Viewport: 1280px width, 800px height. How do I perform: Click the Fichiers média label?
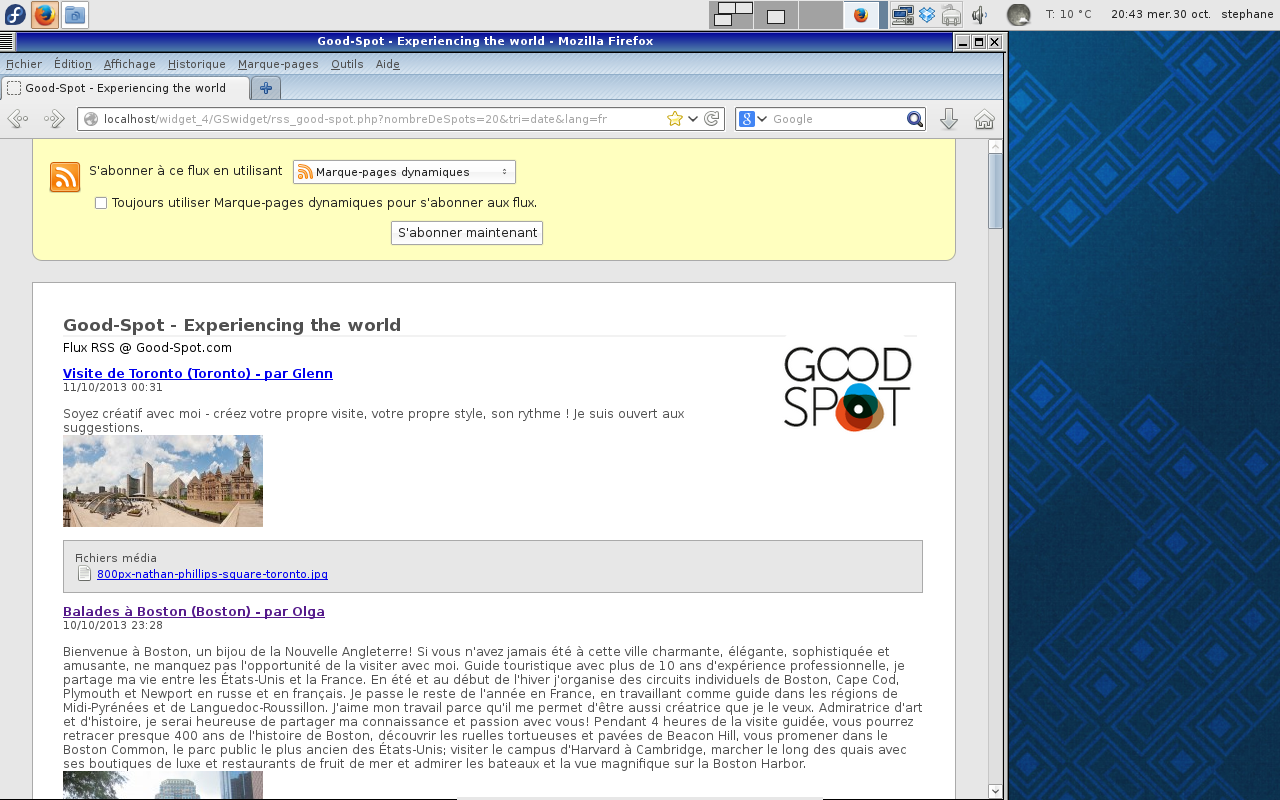click(x=116, y=558)
